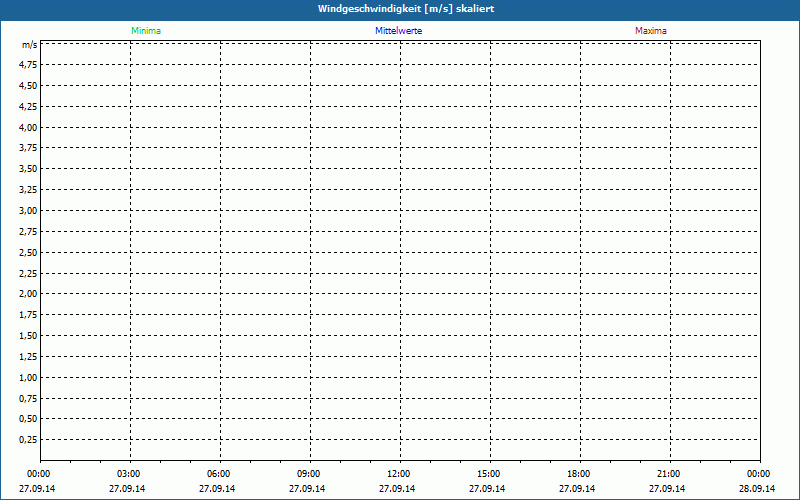Click the '00:00' label above 28.09.14
The width and height of the screenshot is (800, 500).
coord(759,474)
